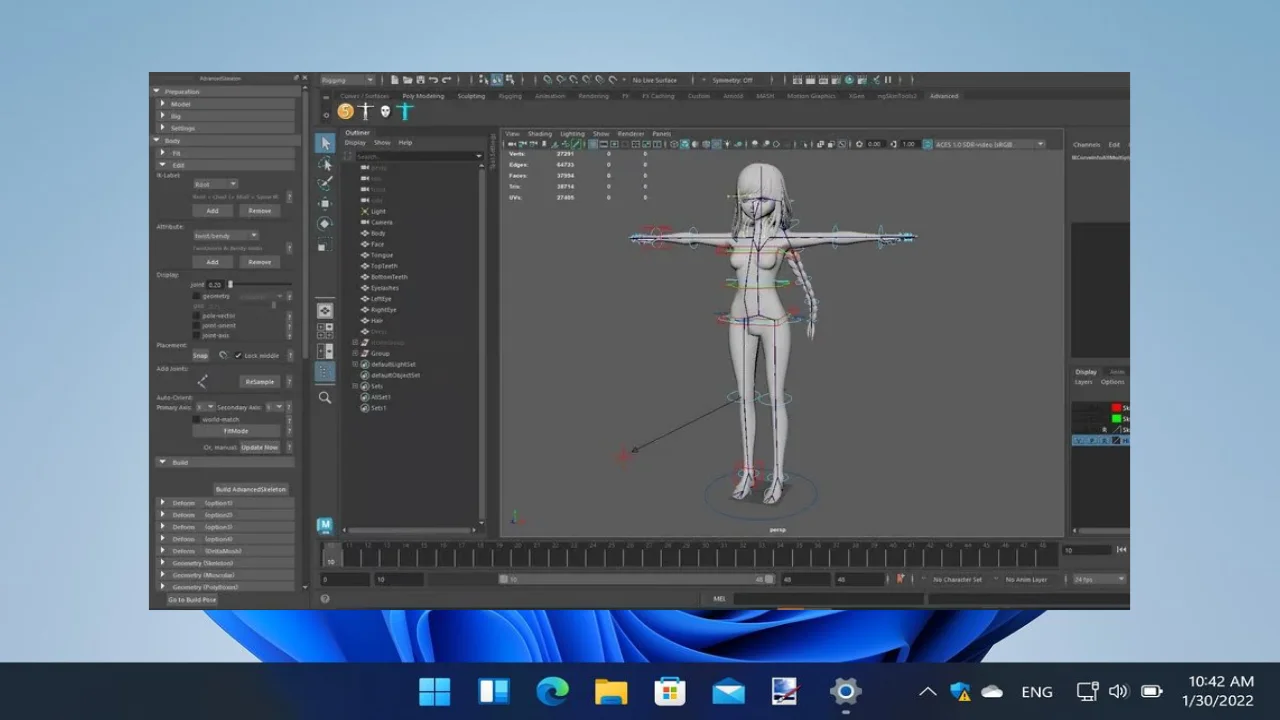Toggle the Lock middle checkbox
The image size is (1280, 720).
[238, 355]
